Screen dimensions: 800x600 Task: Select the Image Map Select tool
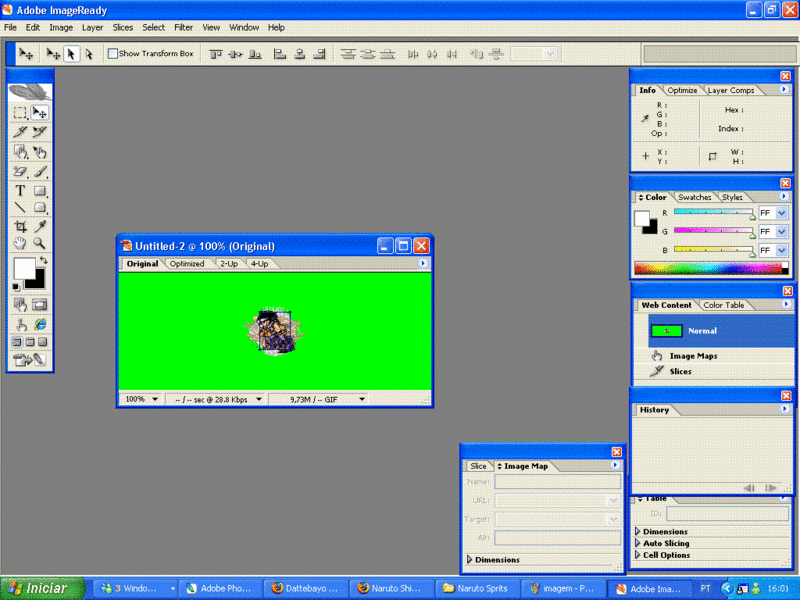pyautogui.click(x=39, y=152)
